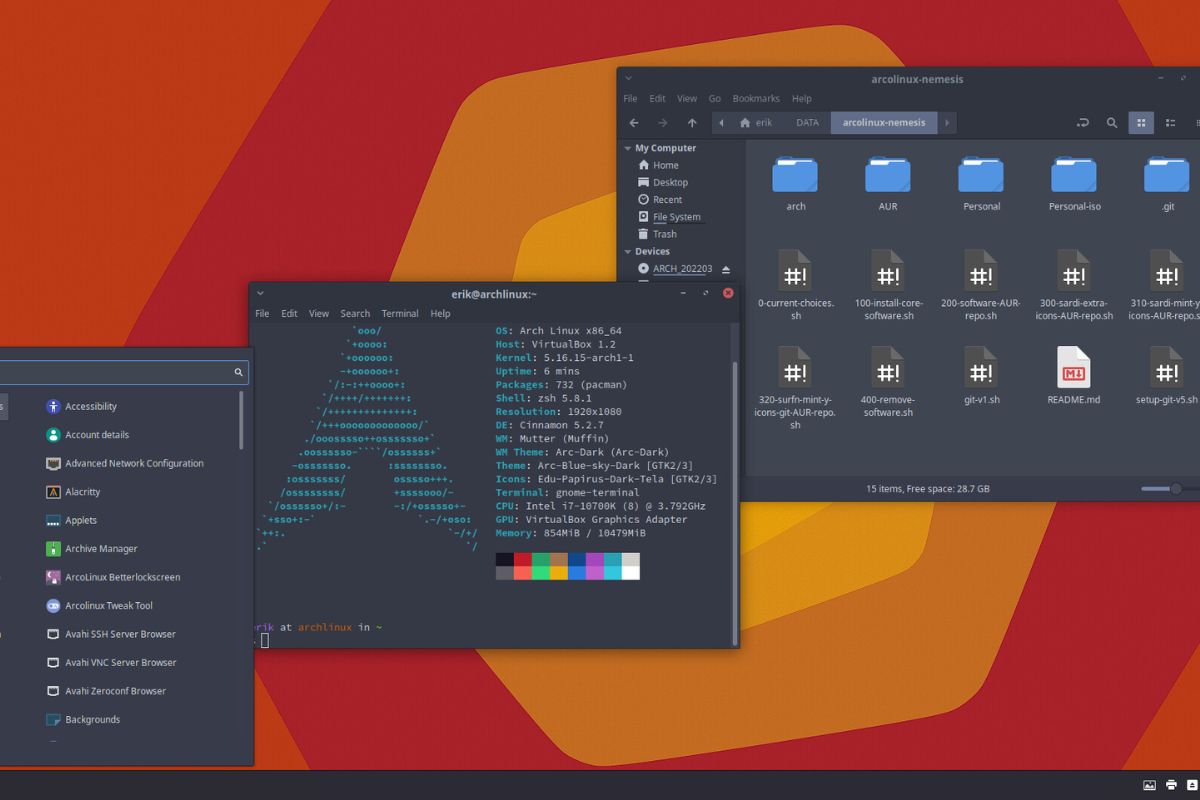Open the AUR folder
The height and width of the screenshot is (800, 1200).
888,183
